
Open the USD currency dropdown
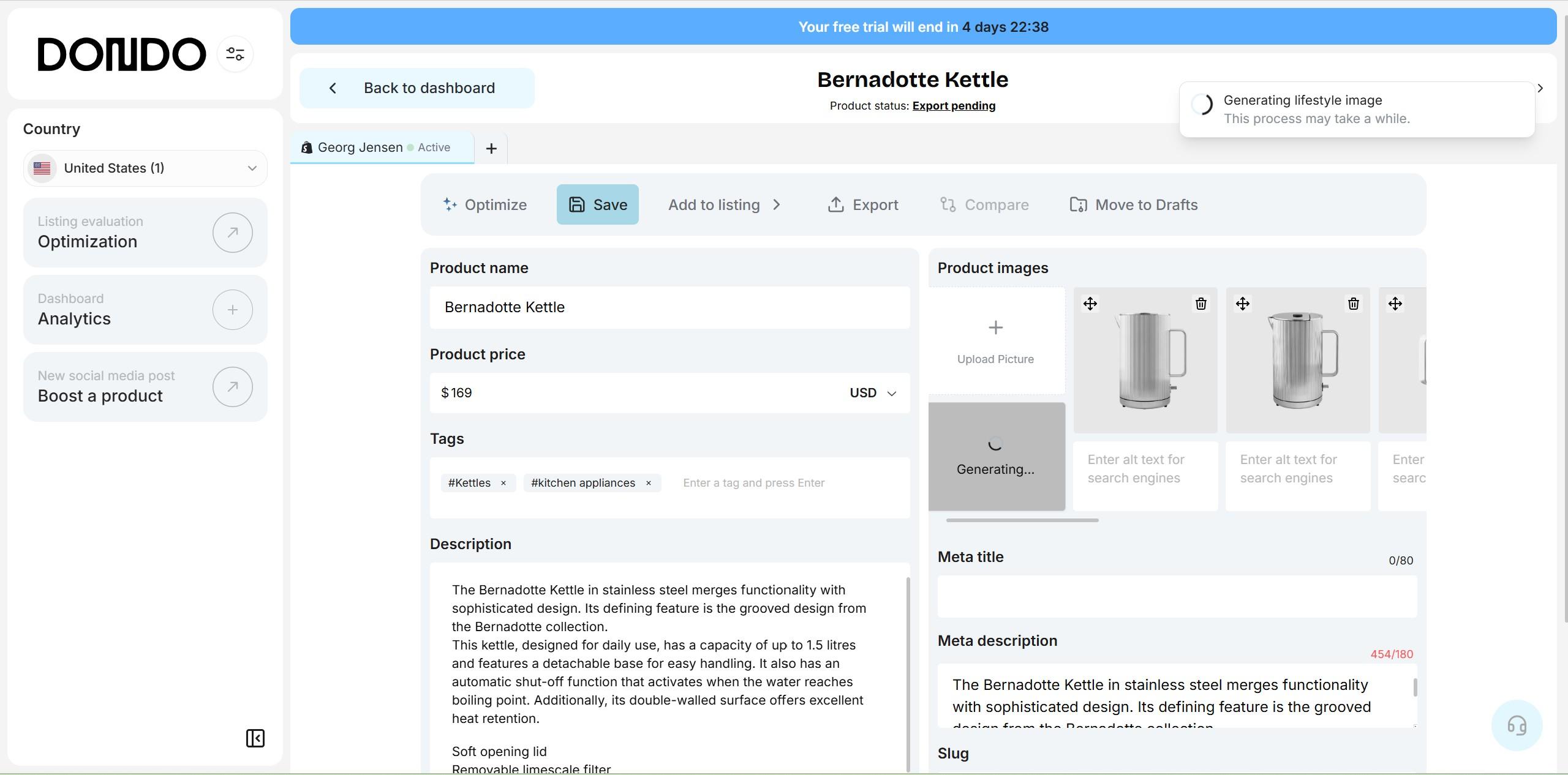(873, 393)
